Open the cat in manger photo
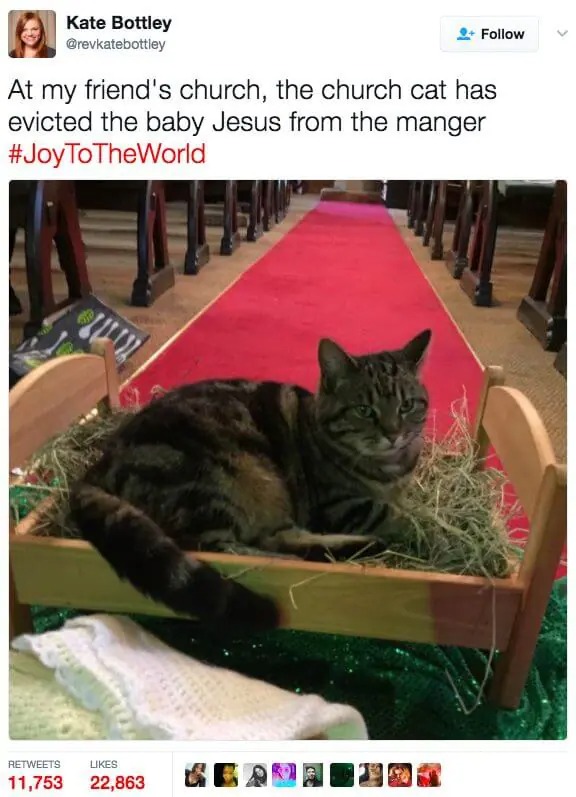This screenshot has width=576, height=797. [x=288, y=459]
